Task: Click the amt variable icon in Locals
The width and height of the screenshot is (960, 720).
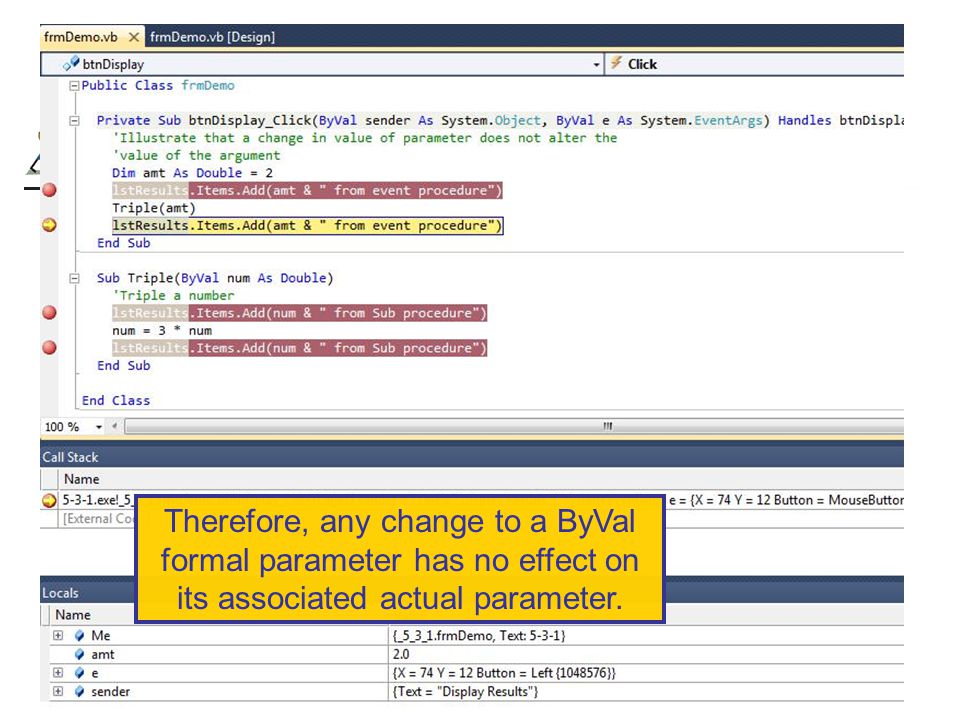Action: [x=79, y=654]
